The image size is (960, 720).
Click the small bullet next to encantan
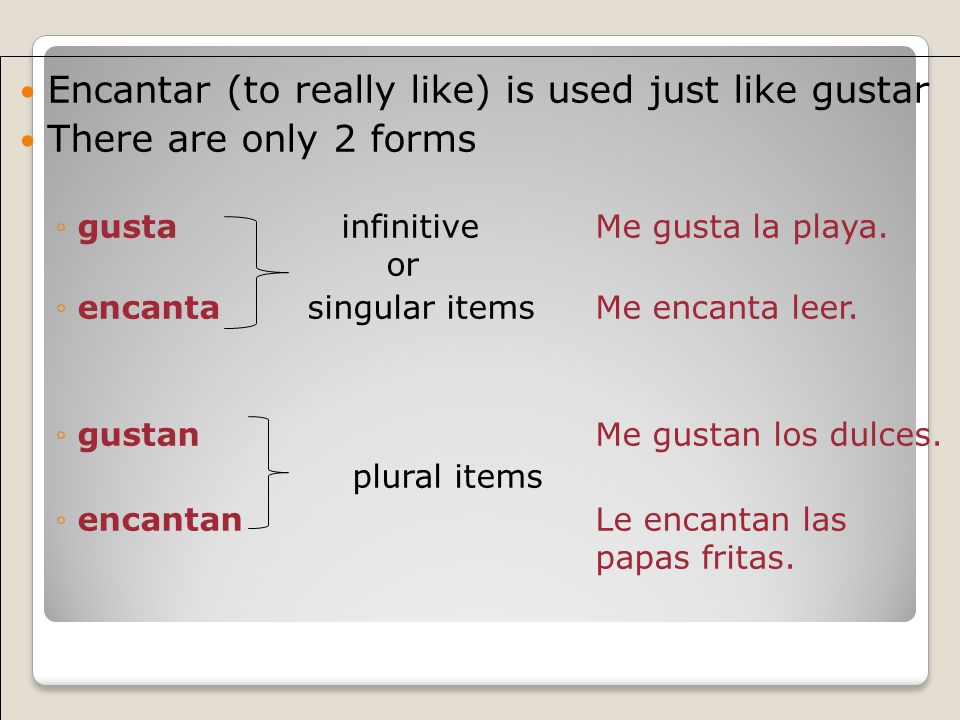tap(61, 520)
